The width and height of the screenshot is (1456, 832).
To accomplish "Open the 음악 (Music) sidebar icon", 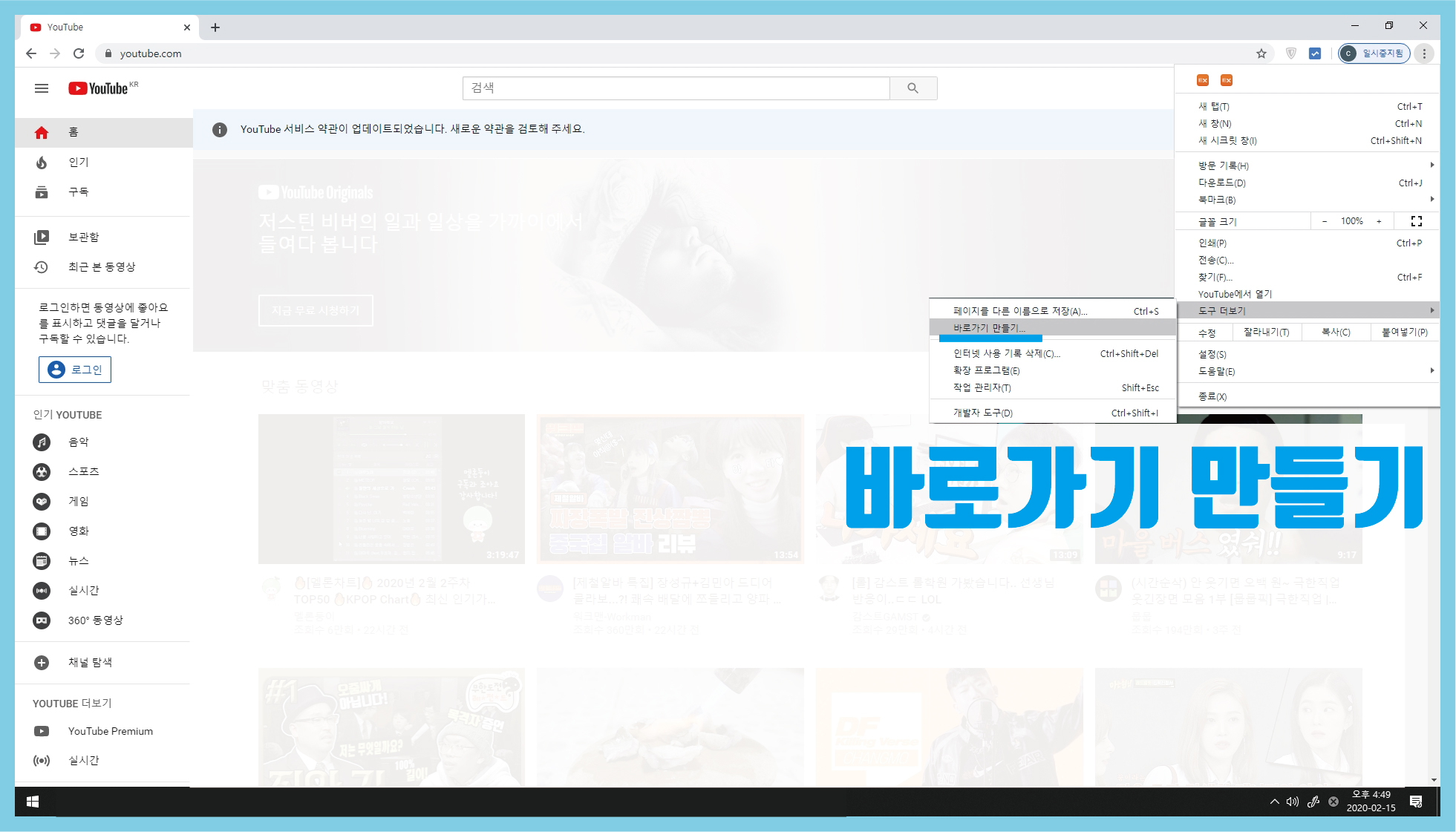I will pos(42,442).
